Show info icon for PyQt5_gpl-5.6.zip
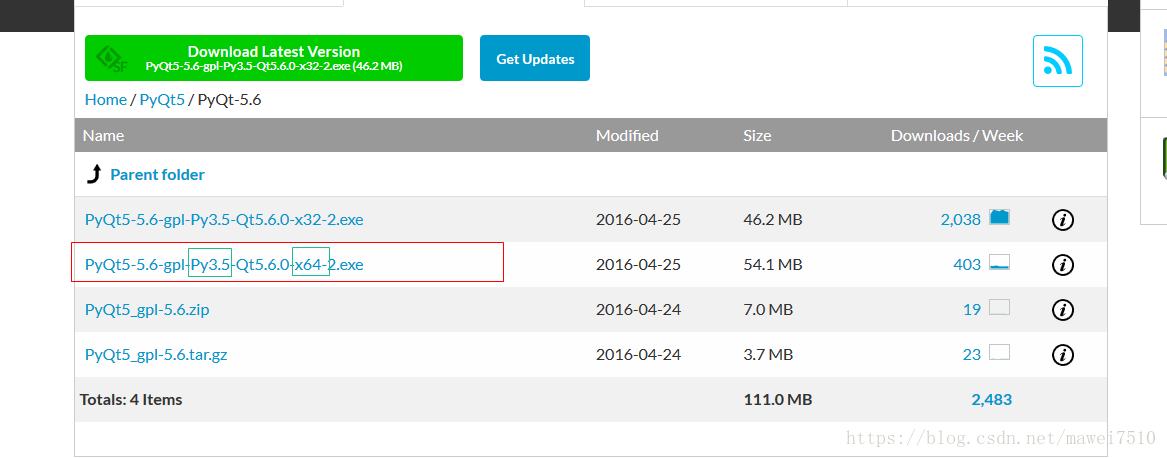Viewport: 1167px width, 458px height. click(x=1062, y=310)
